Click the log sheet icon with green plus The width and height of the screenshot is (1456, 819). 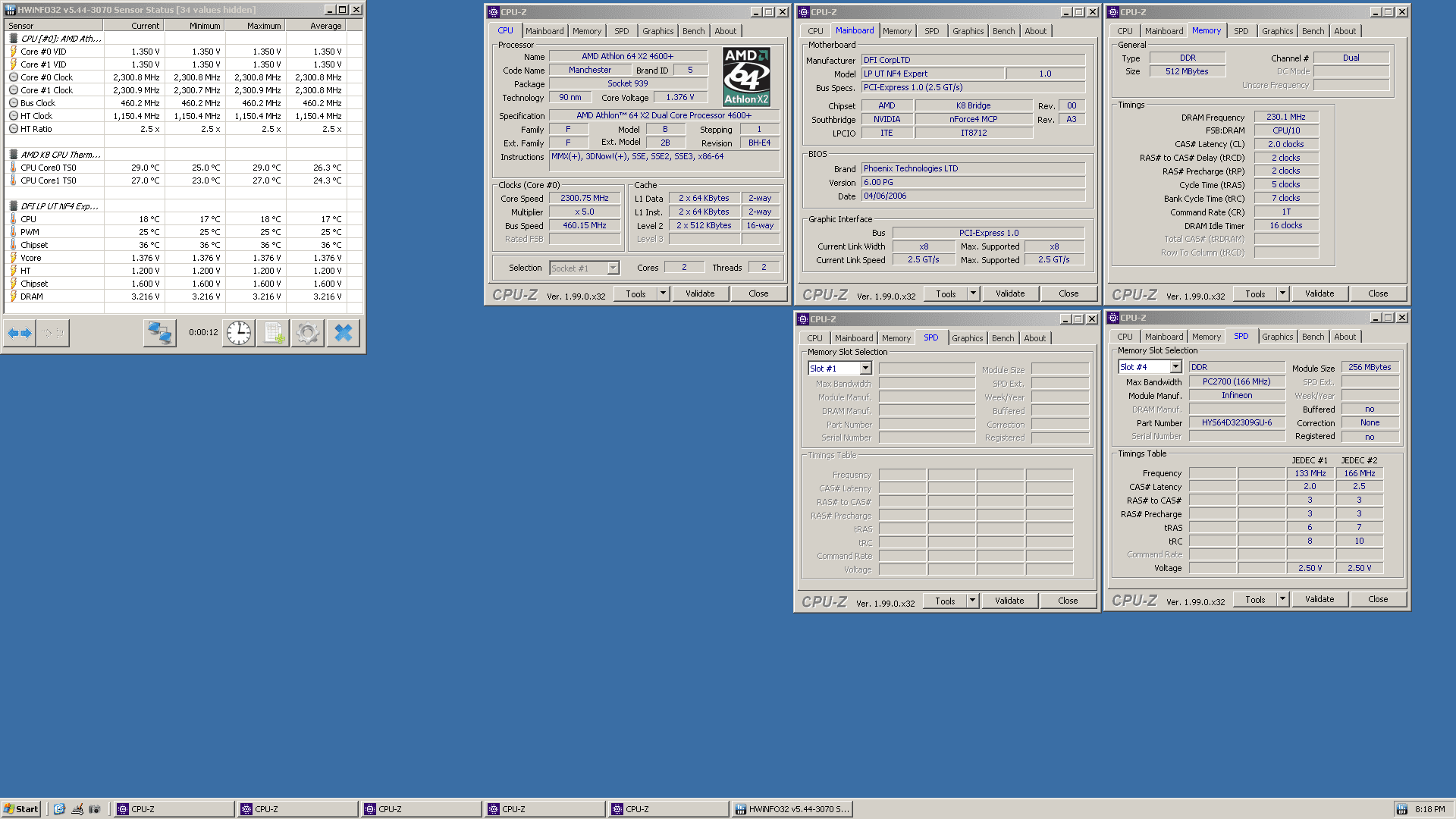[x=273, y=333]
